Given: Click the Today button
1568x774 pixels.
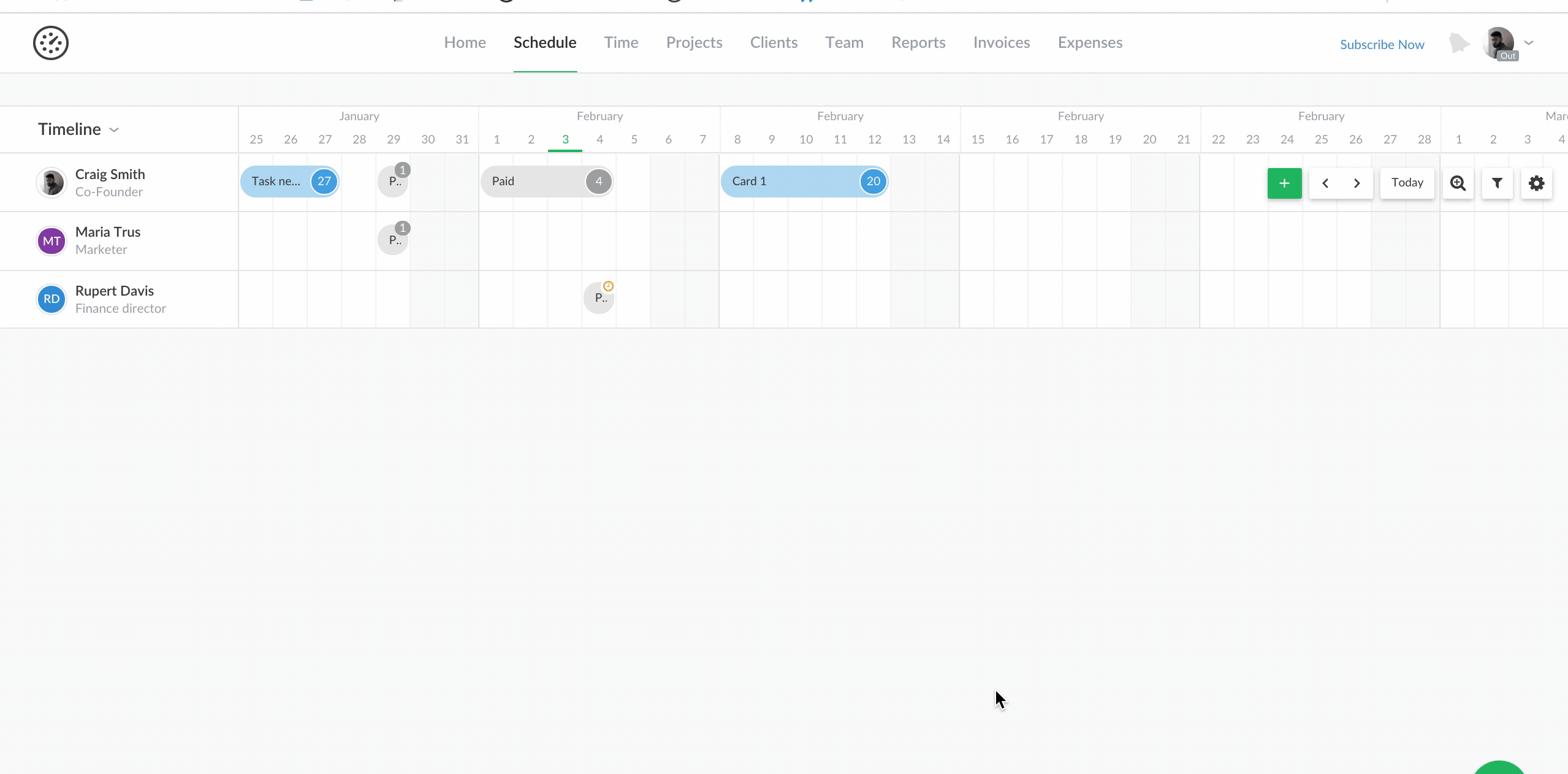Looking at the screenshot, I should [1407, 183].
